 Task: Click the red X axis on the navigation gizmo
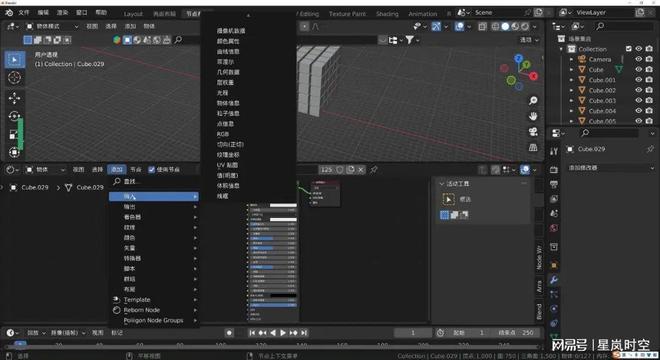coord(534,76)
